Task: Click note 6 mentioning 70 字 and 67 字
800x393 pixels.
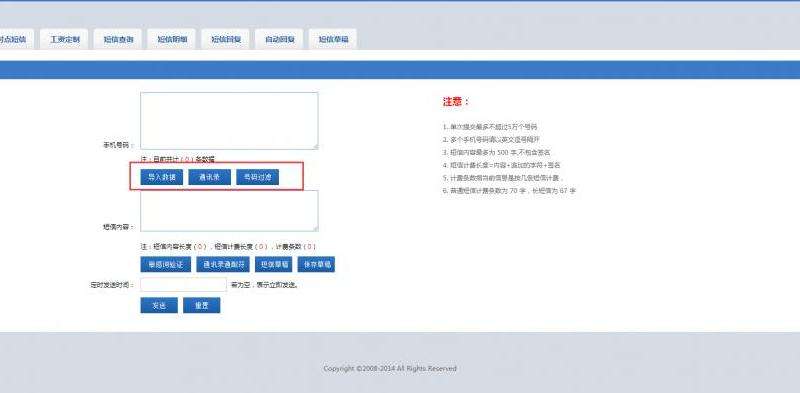Action: 509,190
